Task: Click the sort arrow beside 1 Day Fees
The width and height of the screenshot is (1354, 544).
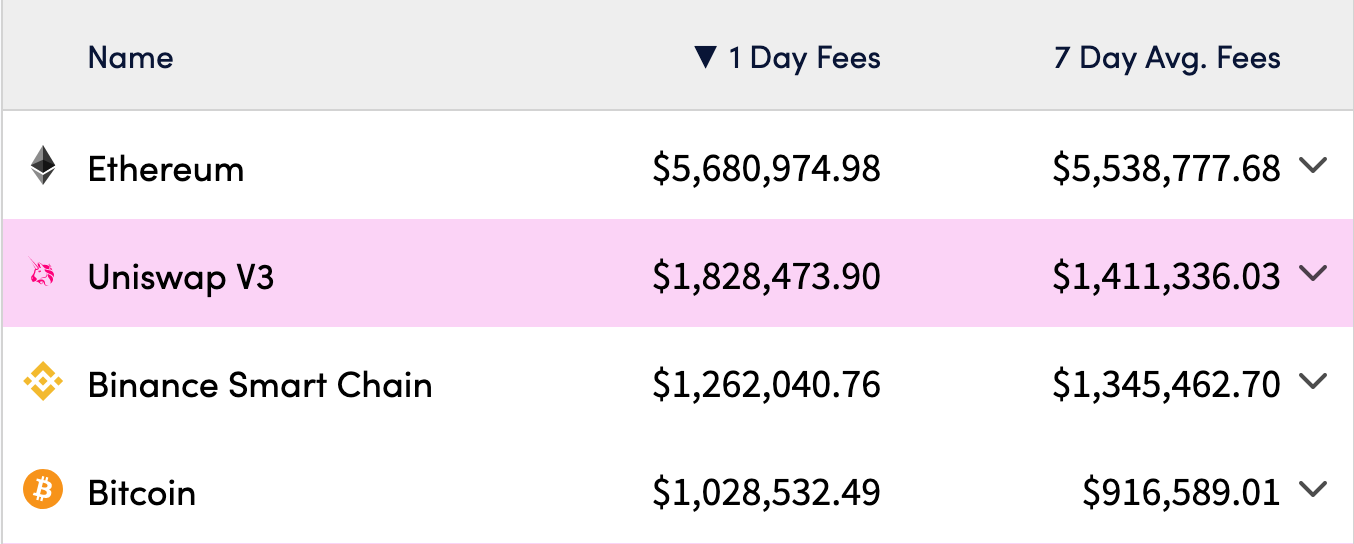Action: tap(706, 58)
